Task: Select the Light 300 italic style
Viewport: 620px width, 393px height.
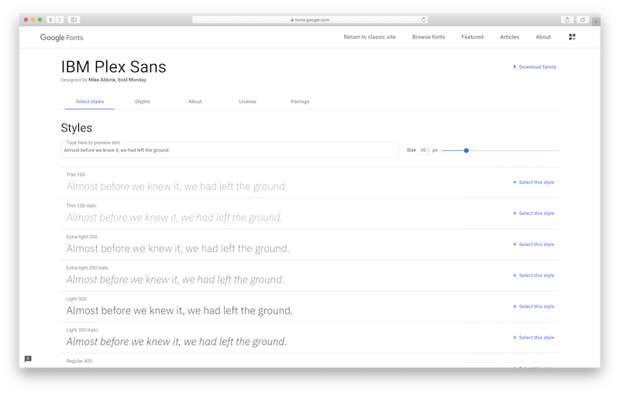Action: click(x=534, y=338)
